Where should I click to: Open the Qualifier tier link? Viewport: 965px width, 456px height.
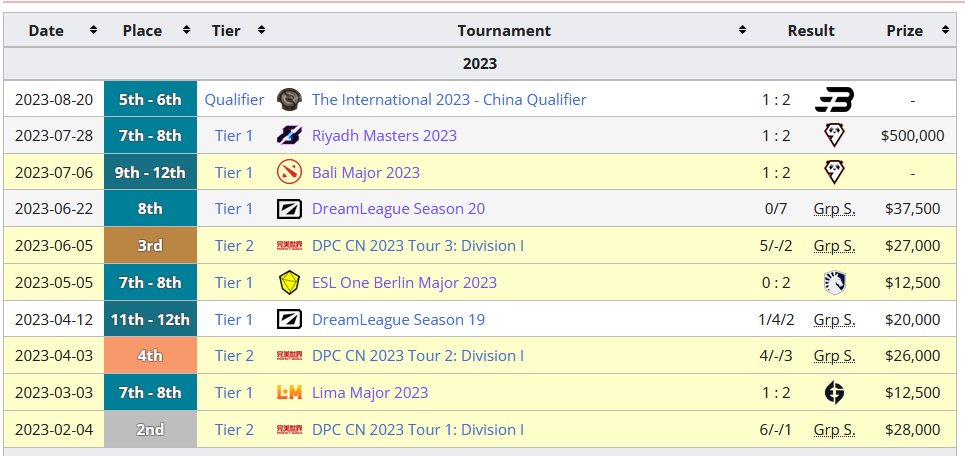(234, 99)
